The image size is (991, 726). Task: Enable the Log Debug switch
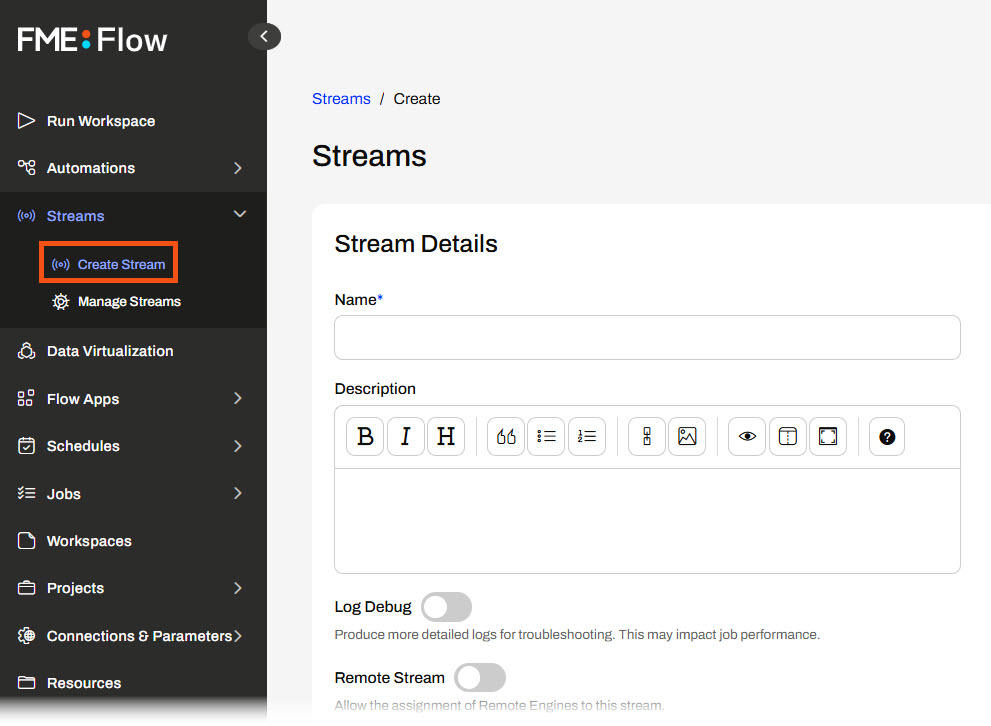tap(446, 607)
